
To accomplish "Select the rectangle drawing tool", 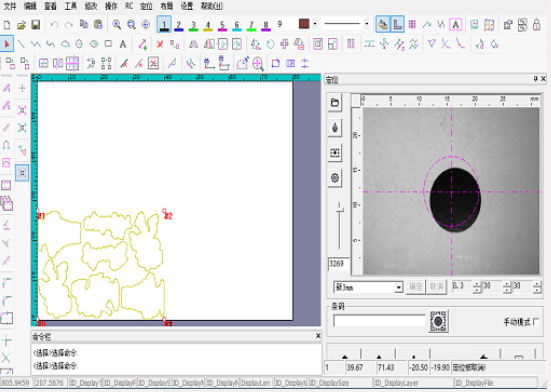I will [x=108, y=44].
